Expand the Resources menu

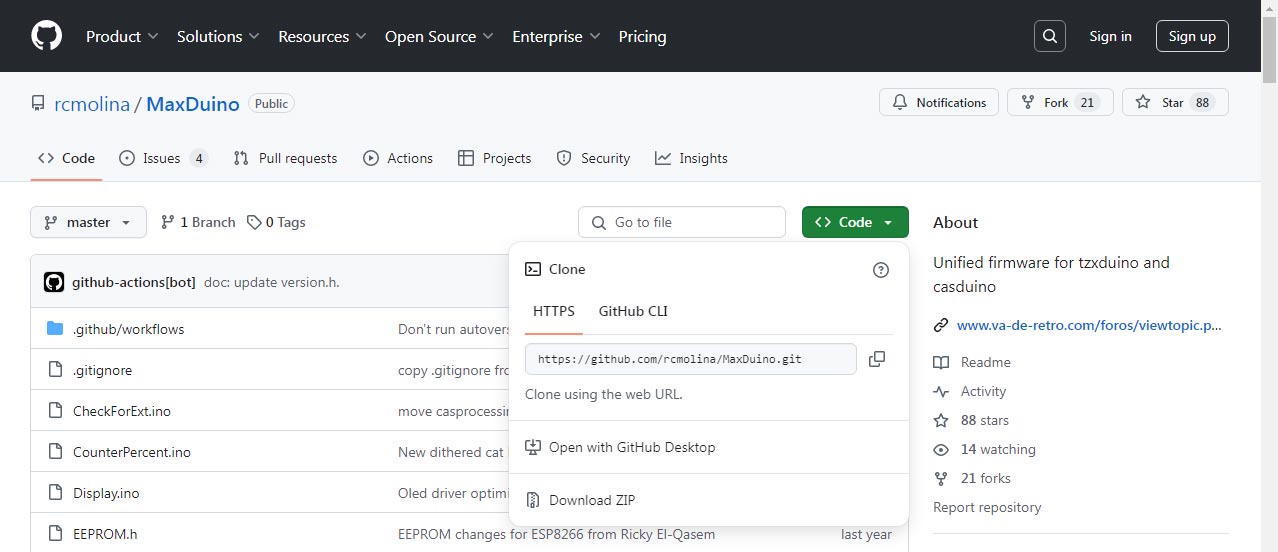pos(322,36)
